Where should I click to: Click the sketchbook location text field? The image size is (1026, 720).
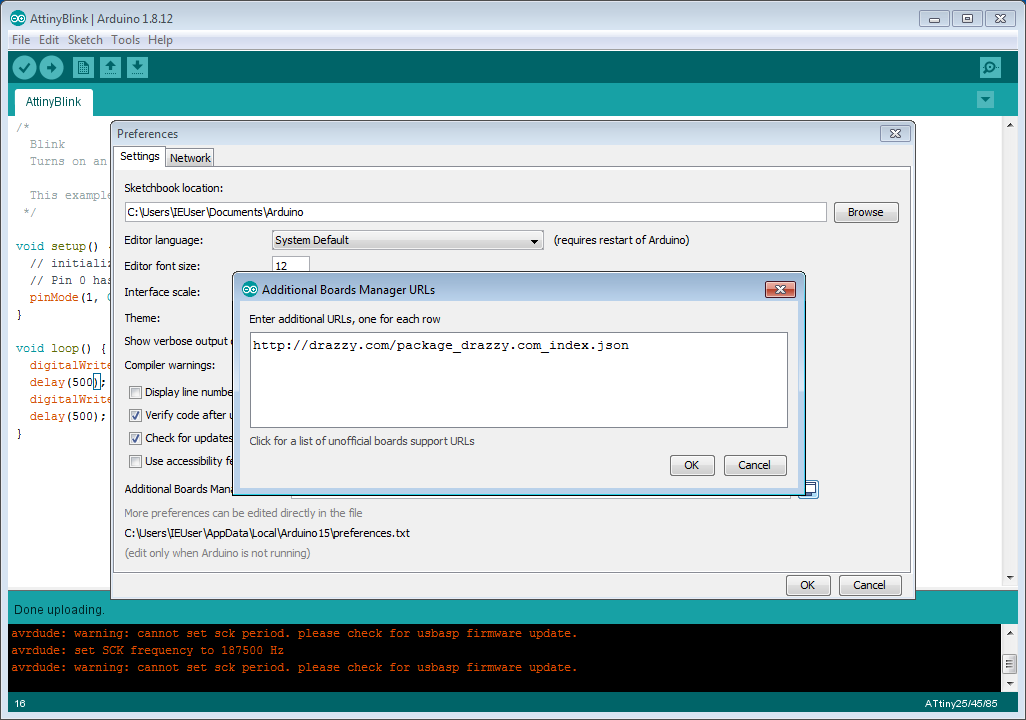[476, 212]
